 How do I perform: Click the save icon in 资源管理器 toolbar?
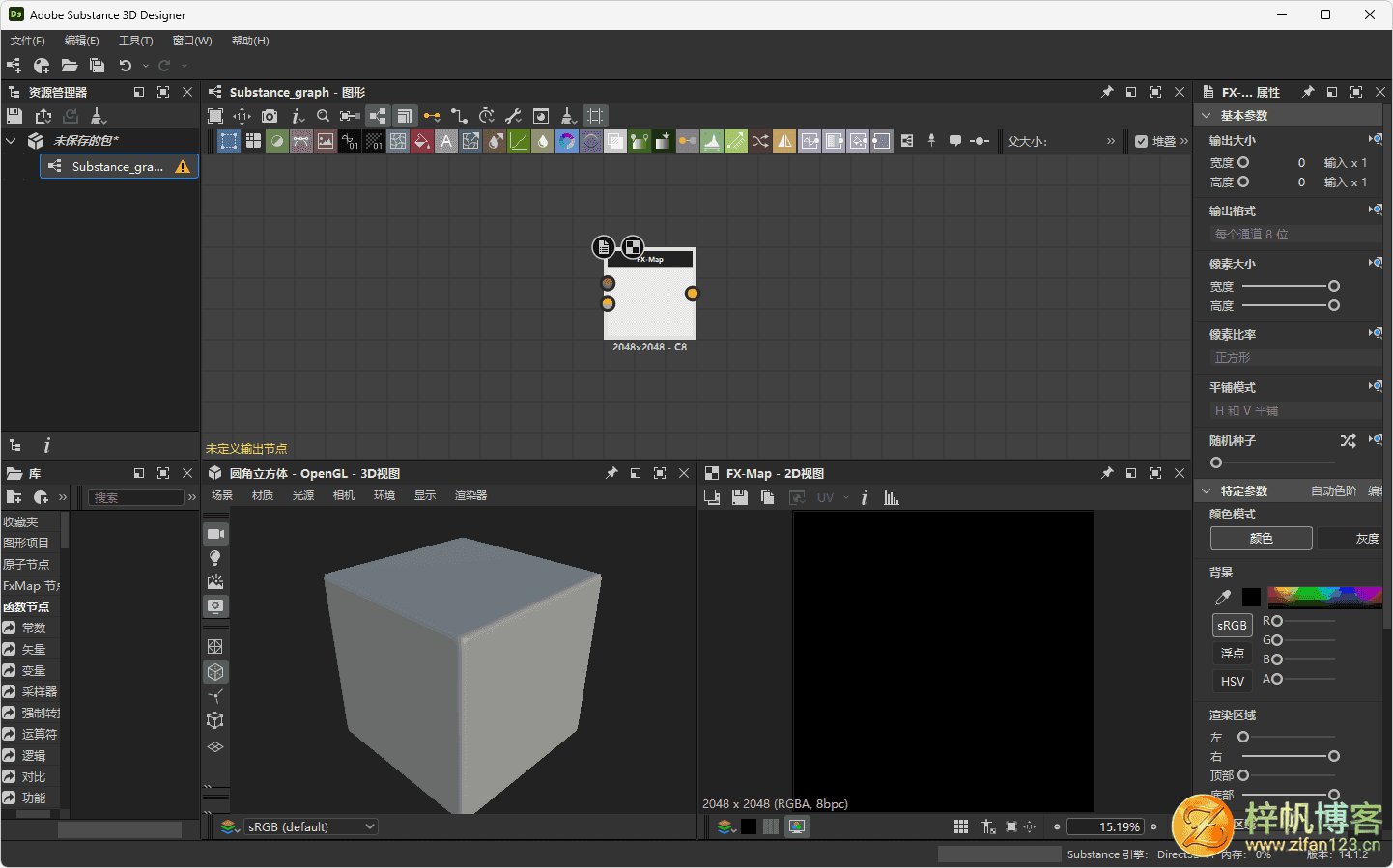click(14, 116)
